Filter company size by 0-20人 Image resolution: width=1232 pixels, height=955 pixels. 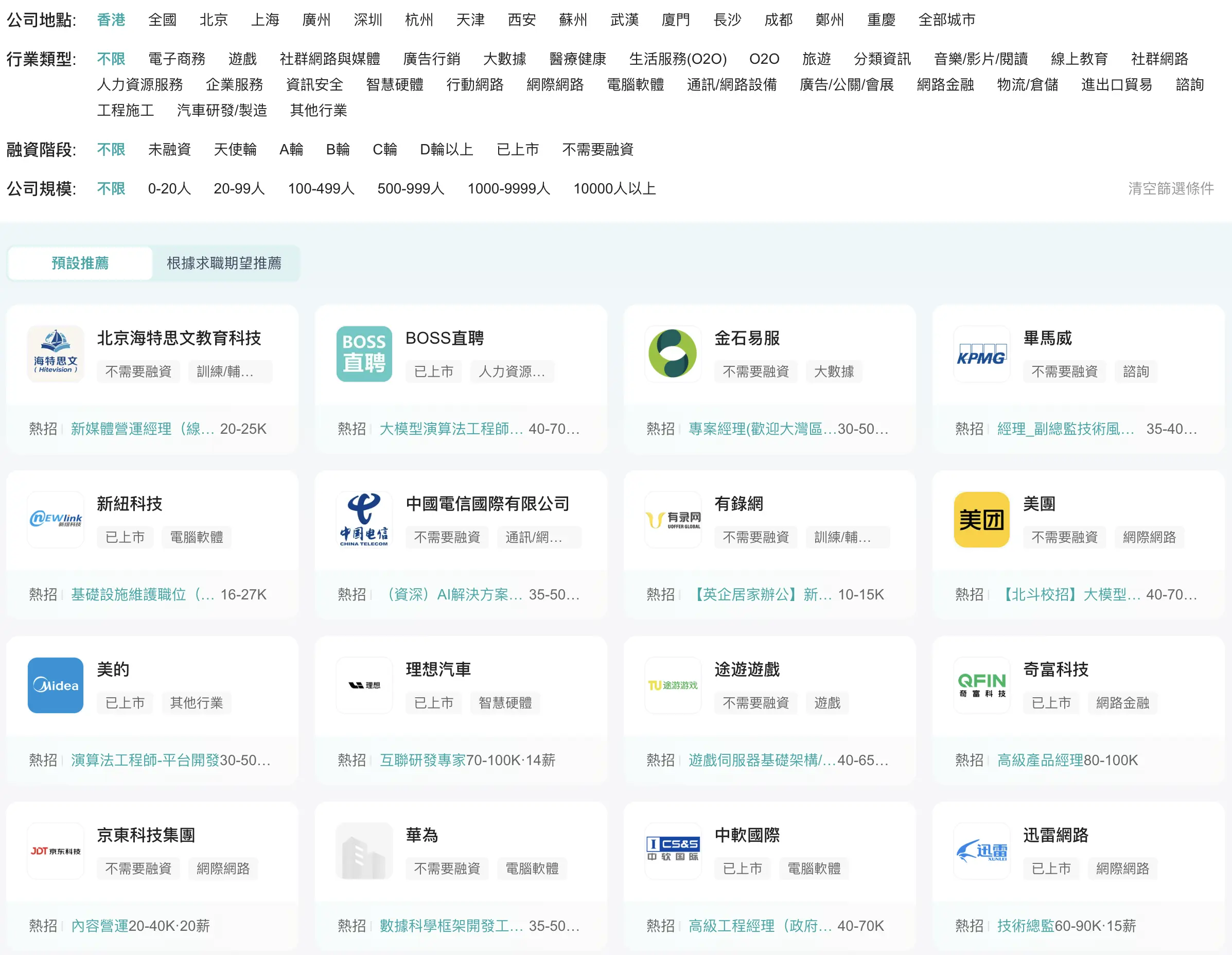click(169, 188)
